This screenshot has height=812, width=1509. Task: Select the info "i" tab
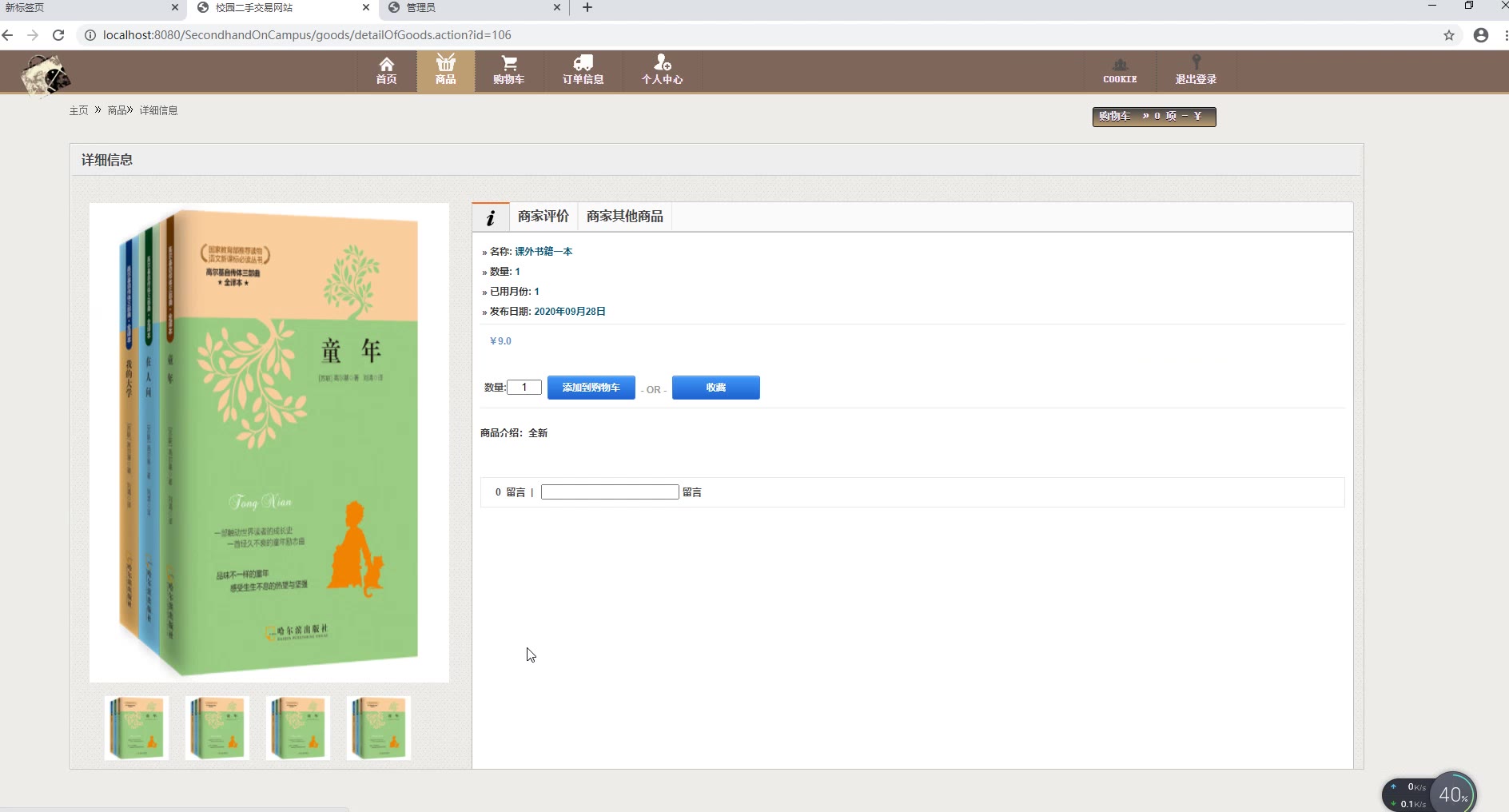coord(491,217)
